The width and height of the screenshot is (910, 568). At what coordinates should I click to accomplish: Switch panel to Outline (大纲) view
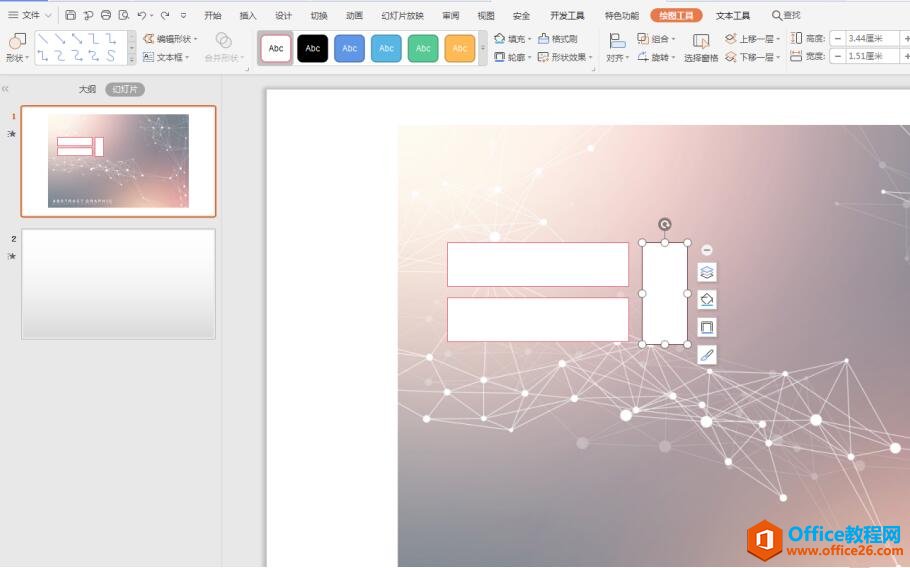(88, 89)
